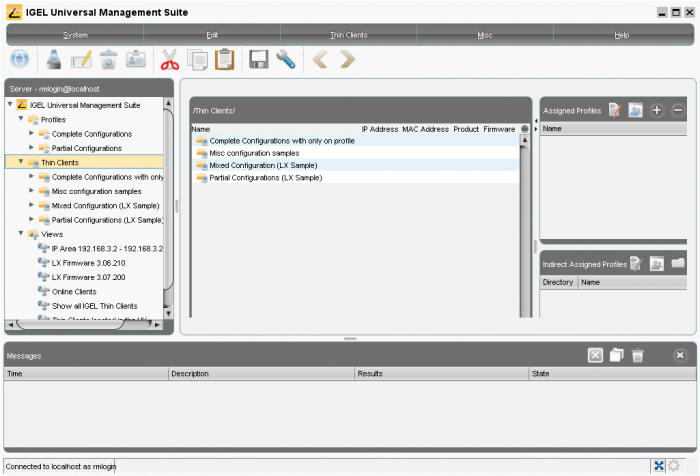Select LX Firmware 3.07.200 view
The image size is (700, 476).
(x=88, y=277)
